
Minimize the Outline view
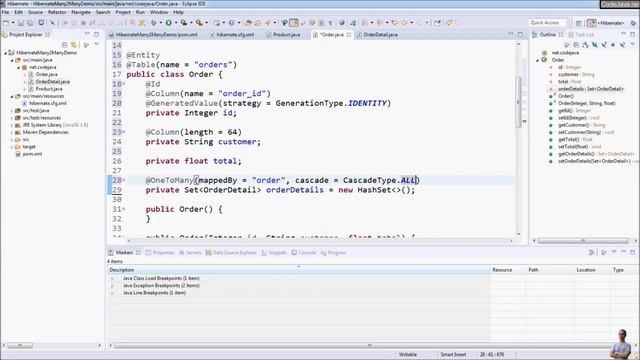tap(623, 34)
